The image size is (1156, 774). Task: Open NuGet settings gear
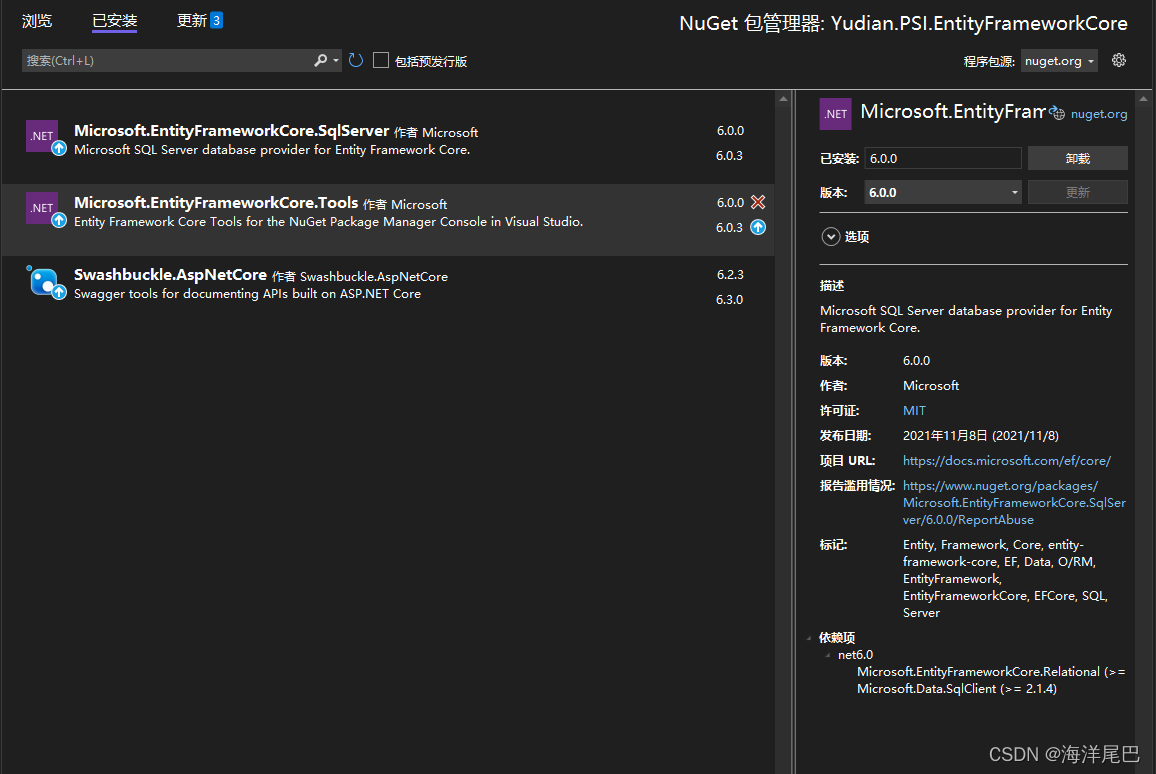coord(1118,60)
